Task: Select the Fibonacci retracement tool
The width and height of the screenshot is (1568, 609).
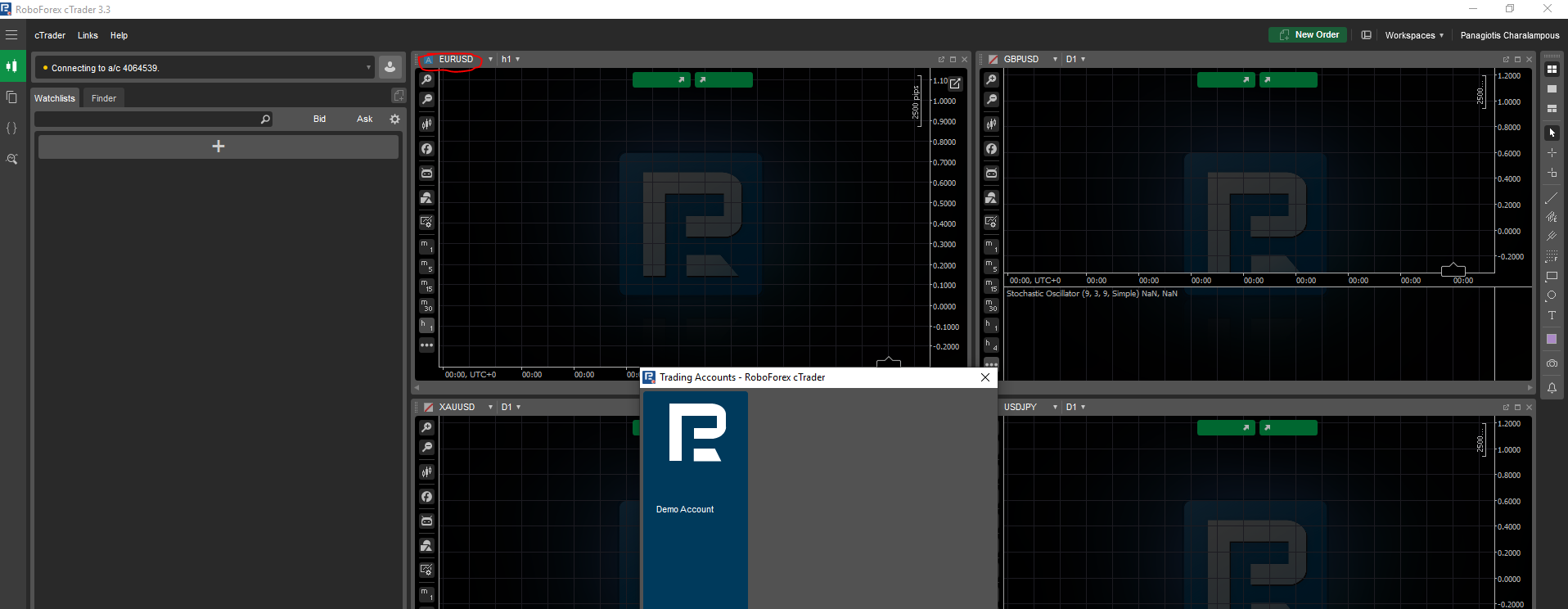Action: pos(1552,256)
